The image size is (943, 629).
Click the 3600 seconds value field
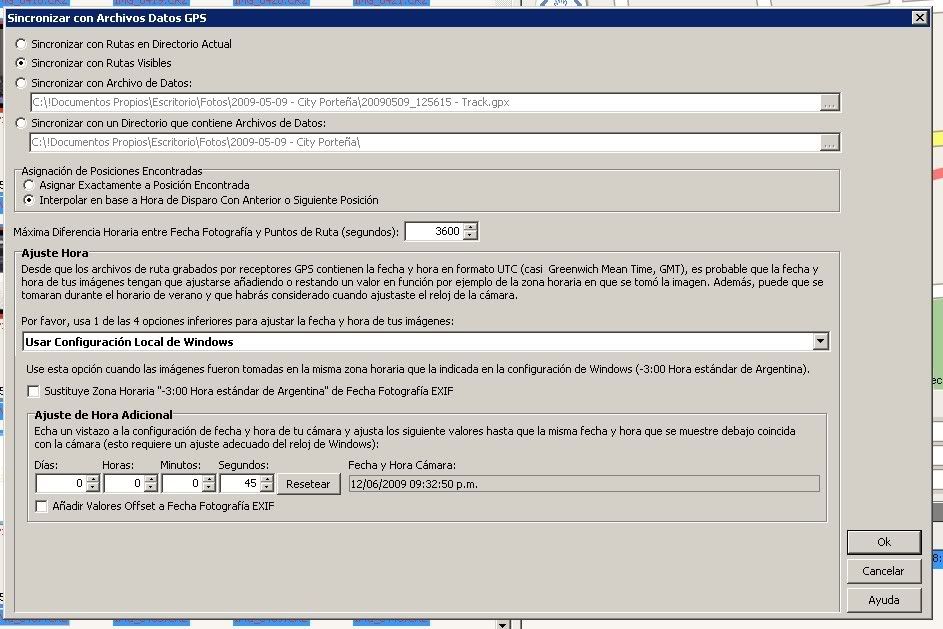(x=434, y=232)
